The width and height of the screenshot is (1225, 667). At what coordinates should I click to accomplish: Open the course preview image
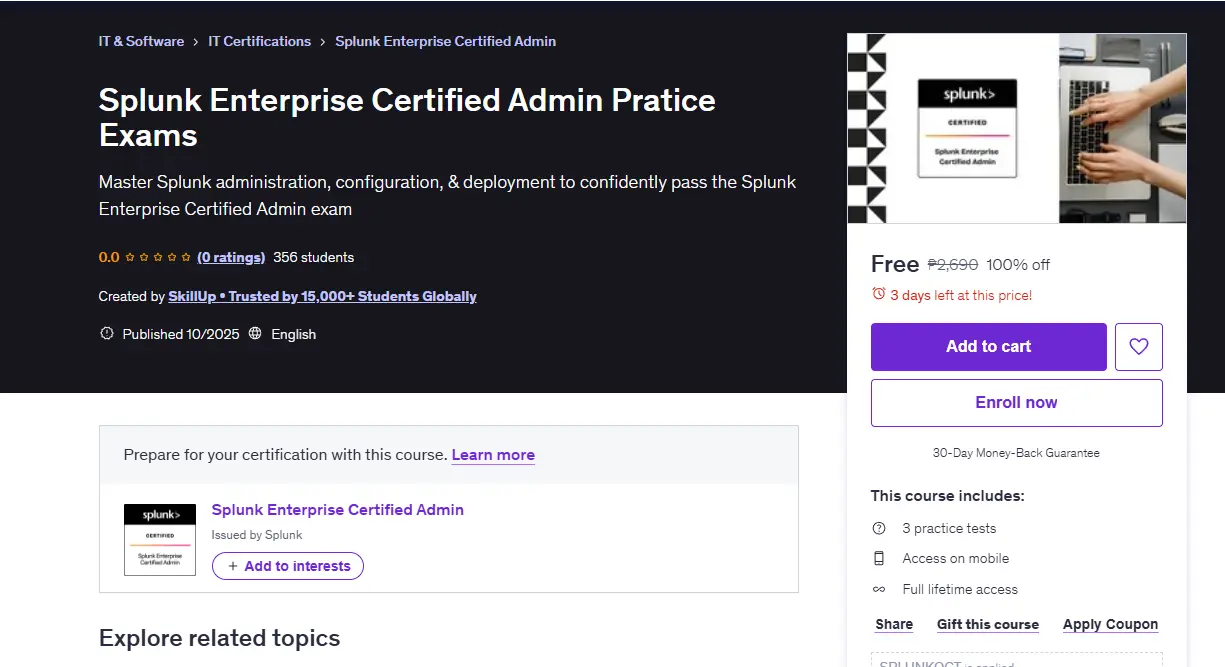(1016, 128)
